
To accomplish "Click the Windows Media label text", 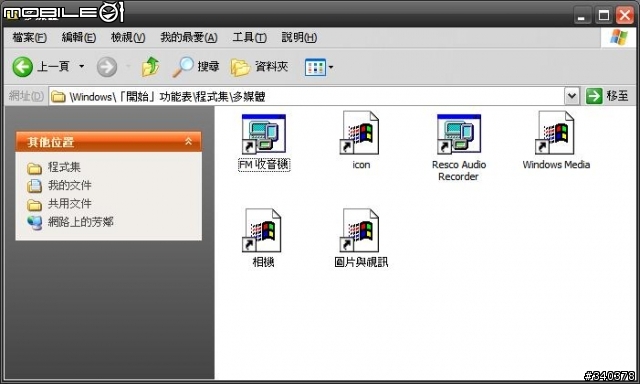I will click(556, 164).
